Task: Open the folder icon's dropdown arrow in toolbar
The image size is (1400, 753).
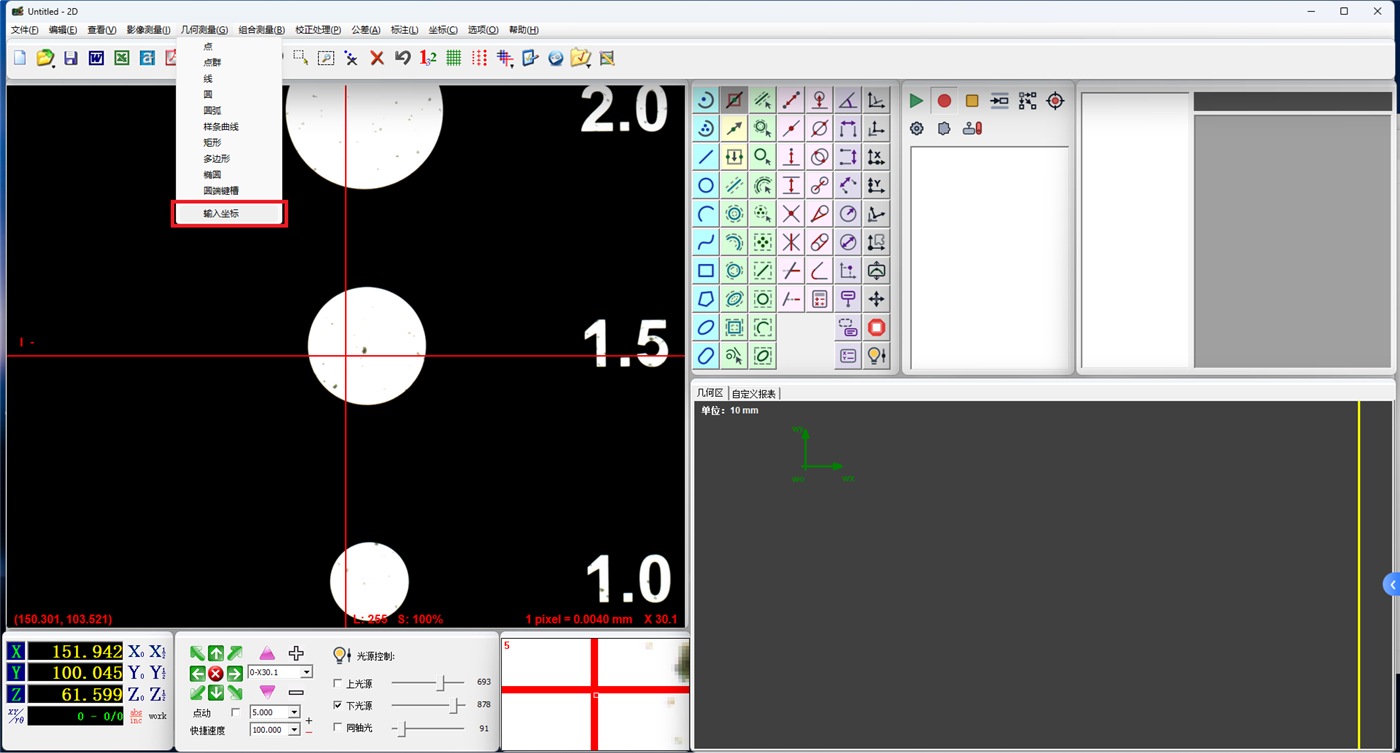Action: click(x=589, y=65)
